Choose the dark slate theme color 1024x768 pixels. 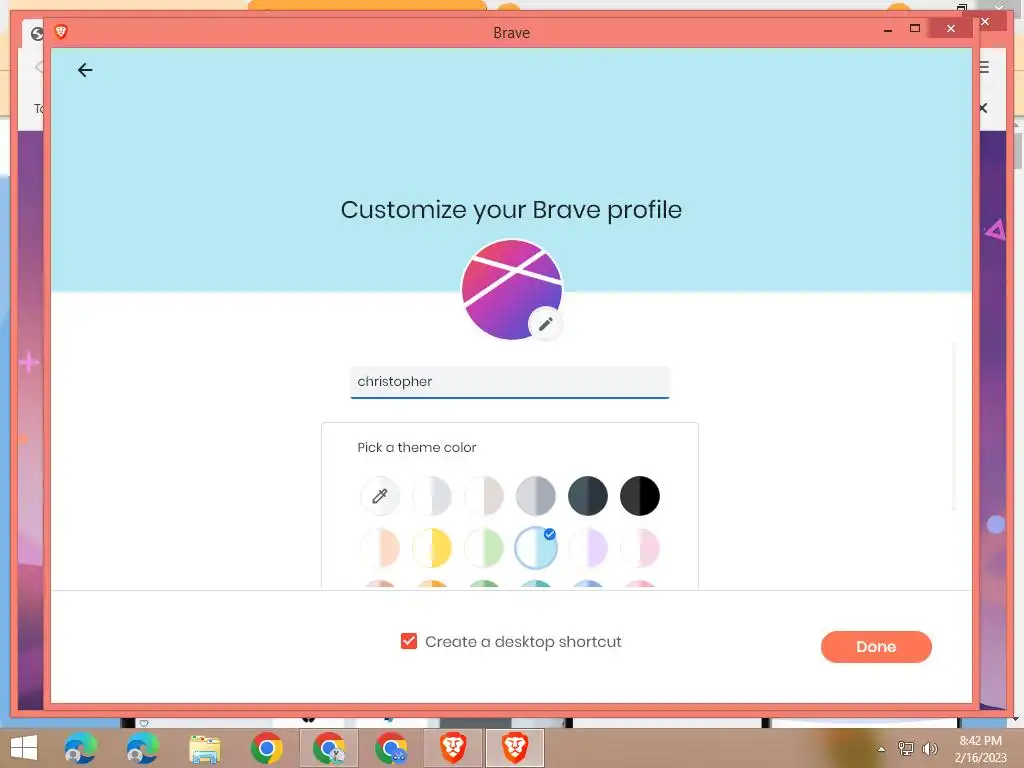[x=588, y=496]
